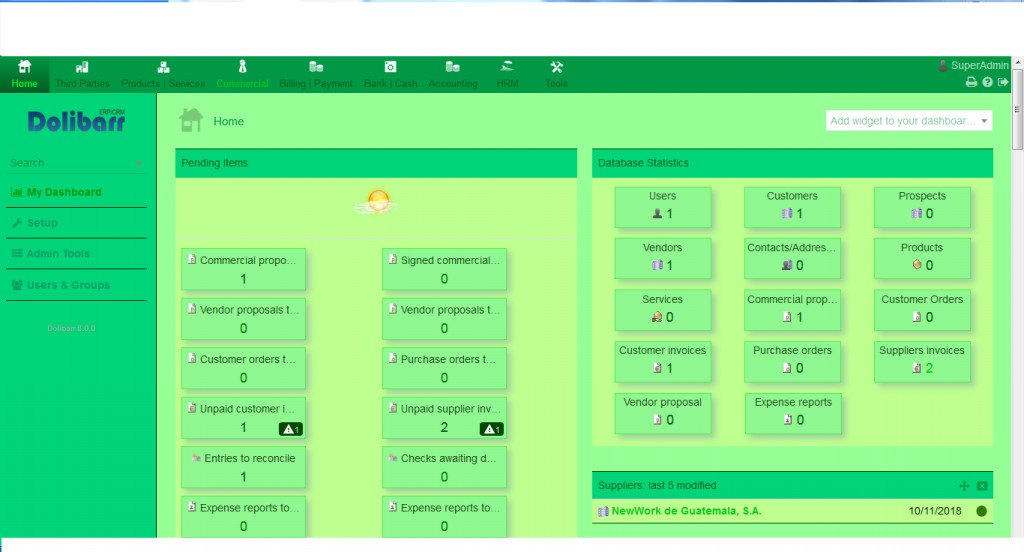Open pending Commercial proposals tile
This screenshot has height=552, width=1024.
[243, 269]
